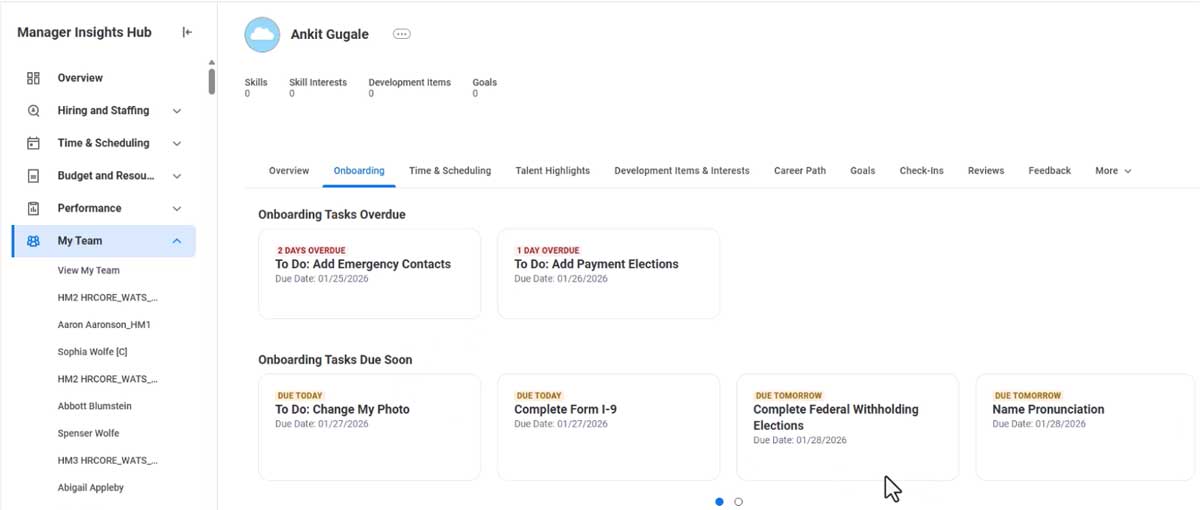
Task: Click the Hiring and Staffing search icon
Action: click(x=33, y=111)
